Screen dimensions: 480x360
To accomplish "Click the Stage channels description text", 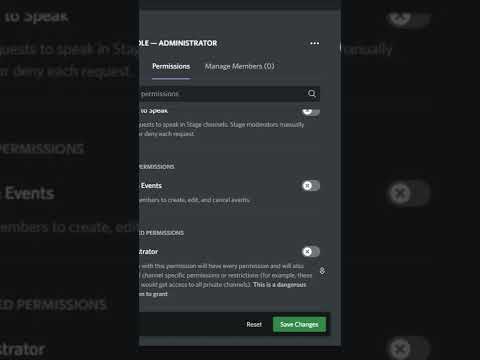I will (222, 129).
